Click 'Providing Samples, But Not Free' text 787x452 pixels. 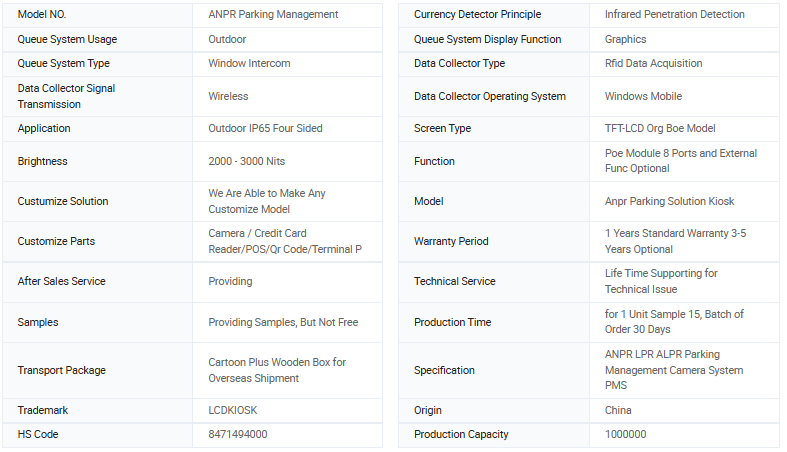tap(283, 322)
